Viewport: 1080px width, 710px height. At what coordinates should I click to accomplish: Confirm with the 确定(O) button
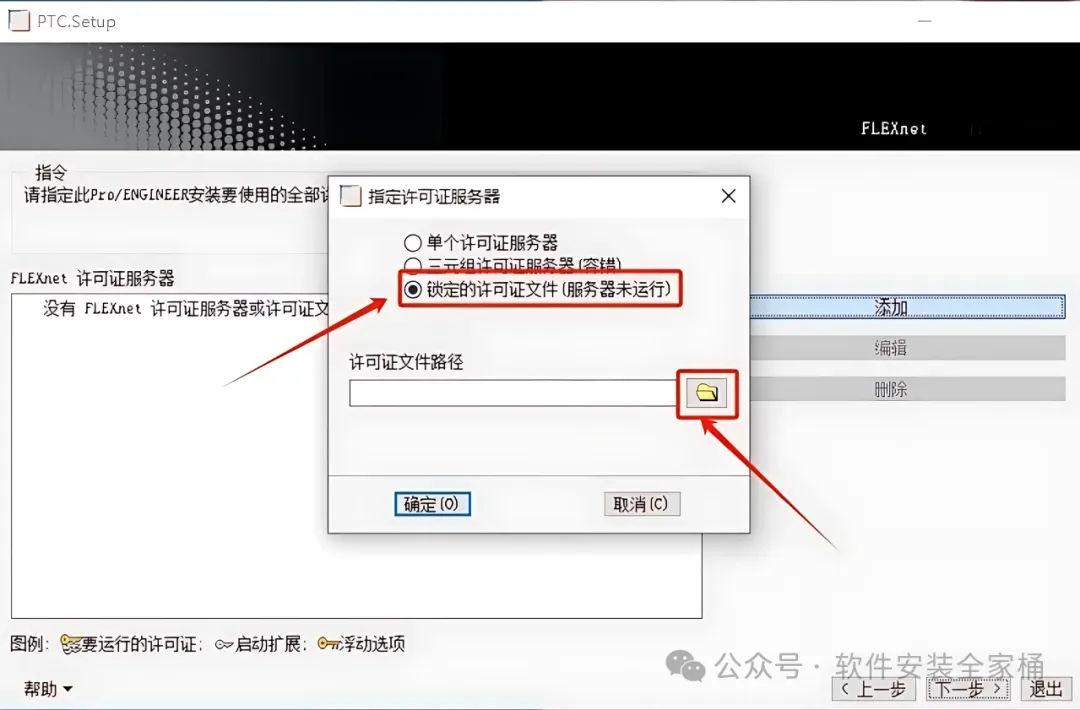point(432,504)
